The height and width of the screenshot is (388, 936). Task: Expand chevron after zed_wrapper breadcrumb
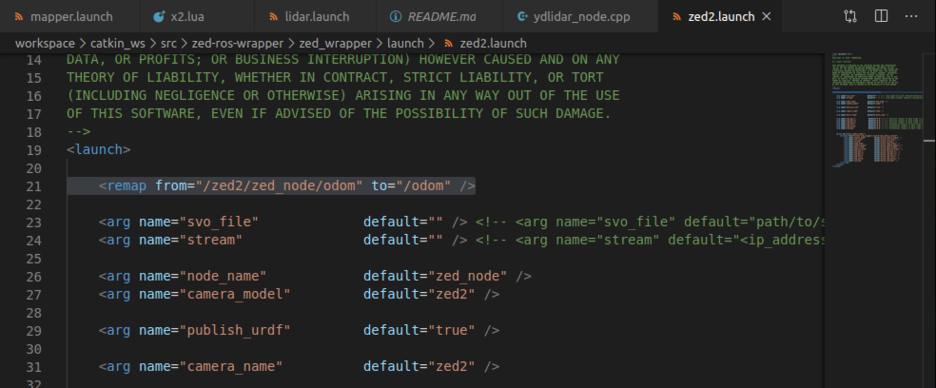pos(379,44)
